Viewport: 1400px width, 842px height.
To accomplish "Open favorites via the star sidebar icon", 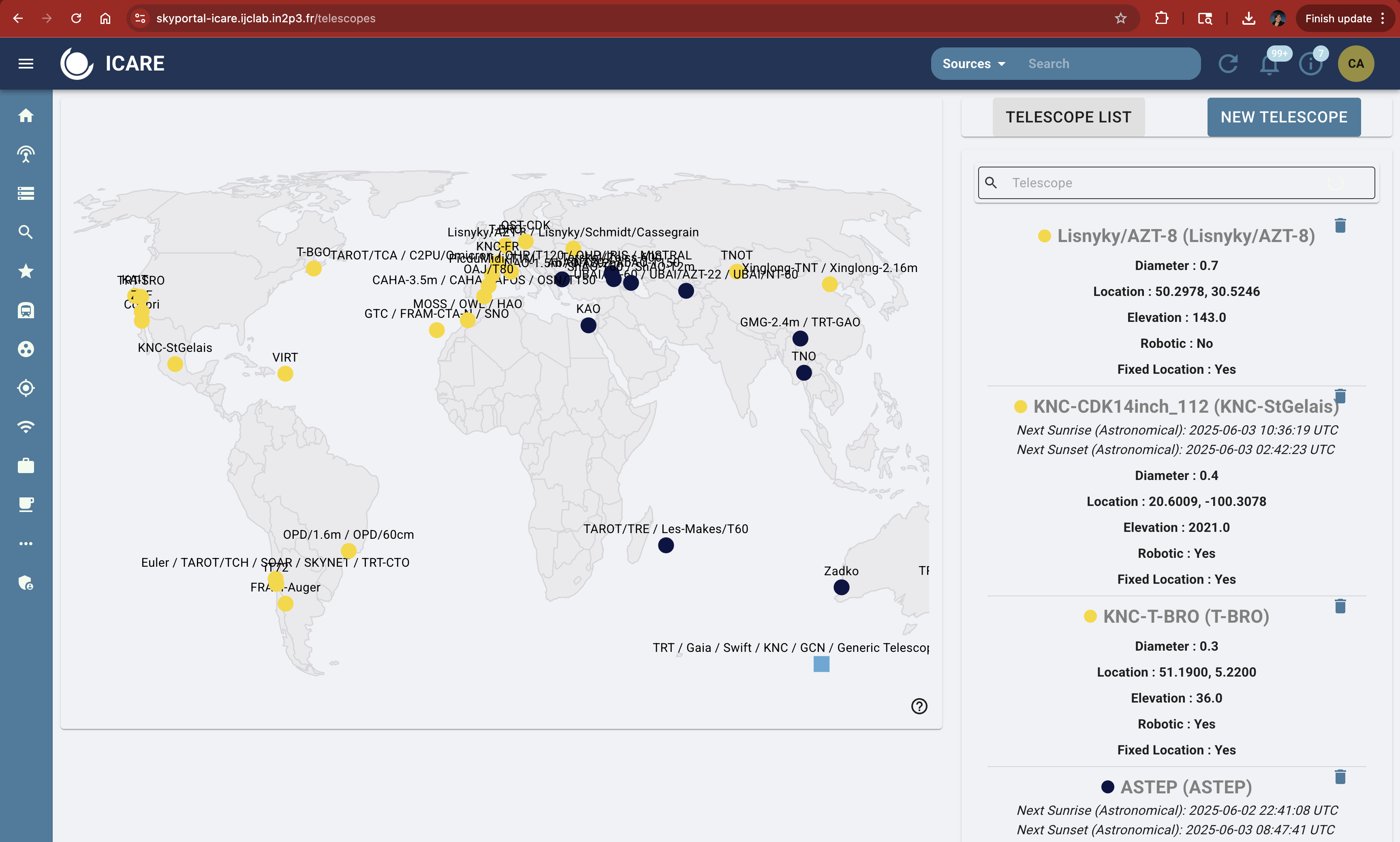I will click(26, 271).
